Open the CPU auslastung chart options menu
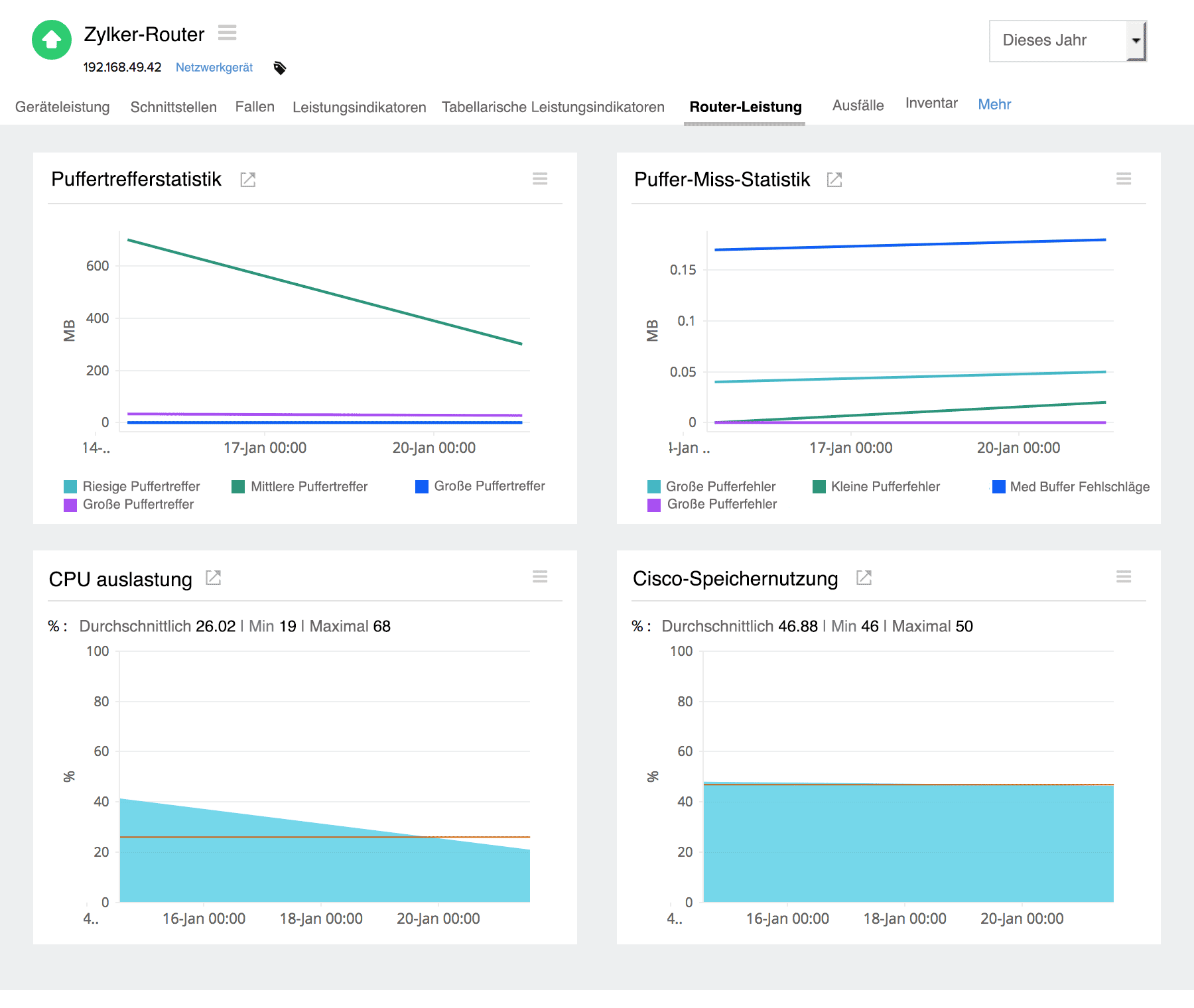 [x=540, y=577]
